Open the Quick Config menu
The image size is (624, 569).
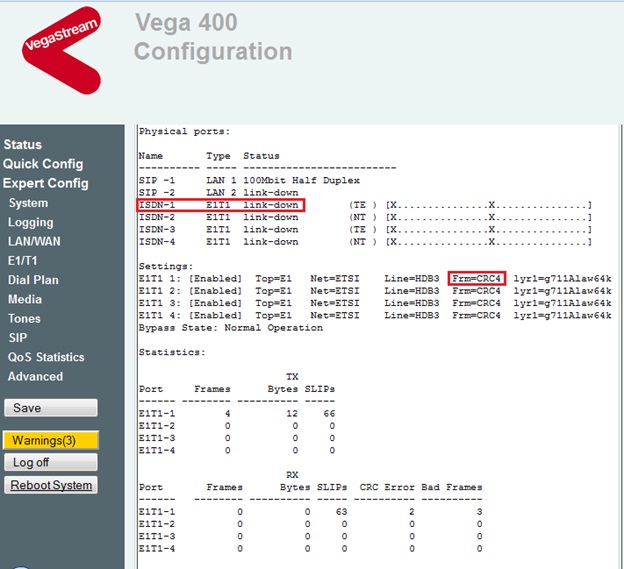coord(43,164)
